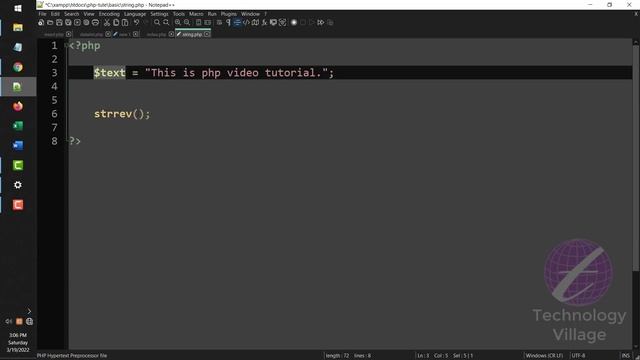Close the string.php tab
Viewport: 640px width, 360px height.
207,34
